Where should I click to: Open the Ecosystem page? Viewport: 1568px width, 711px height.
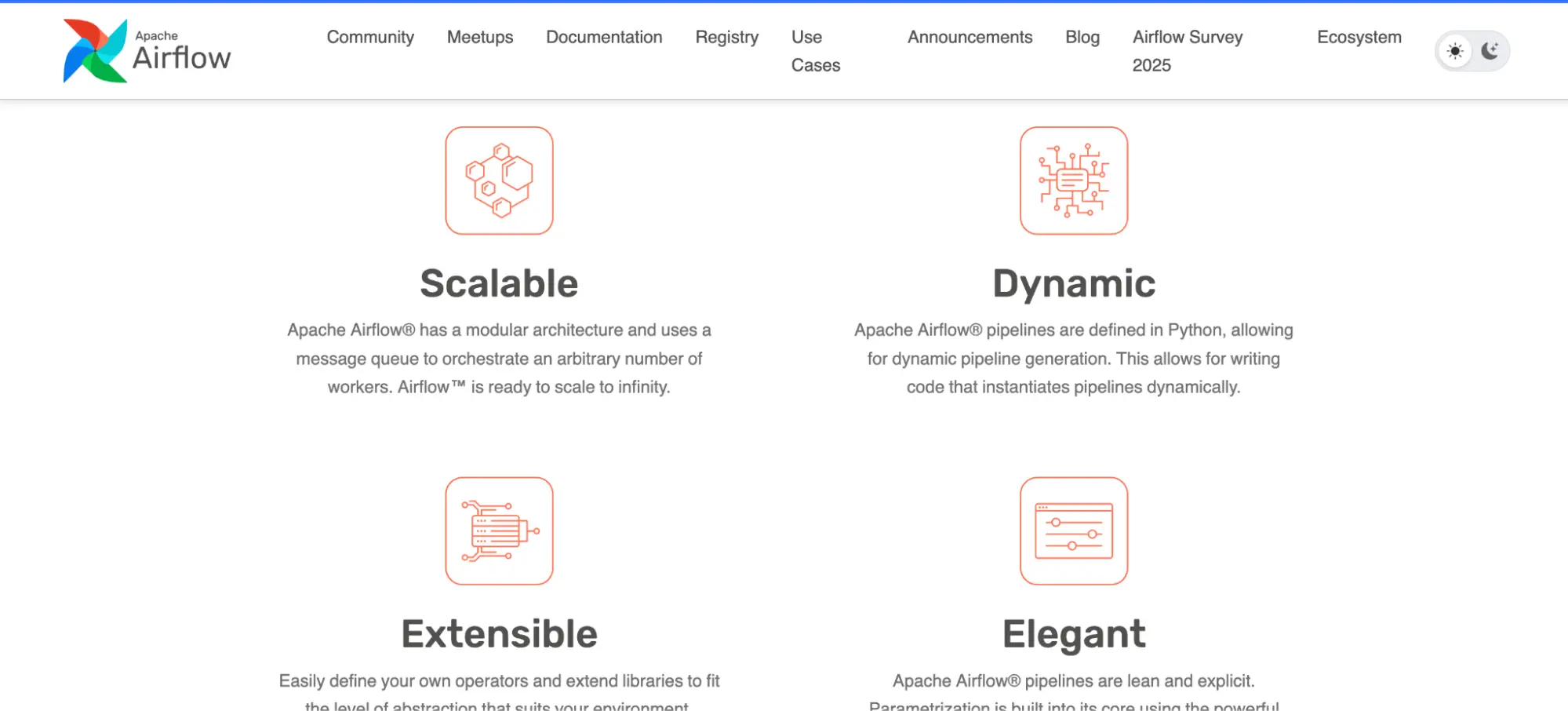click(1359, 37)
